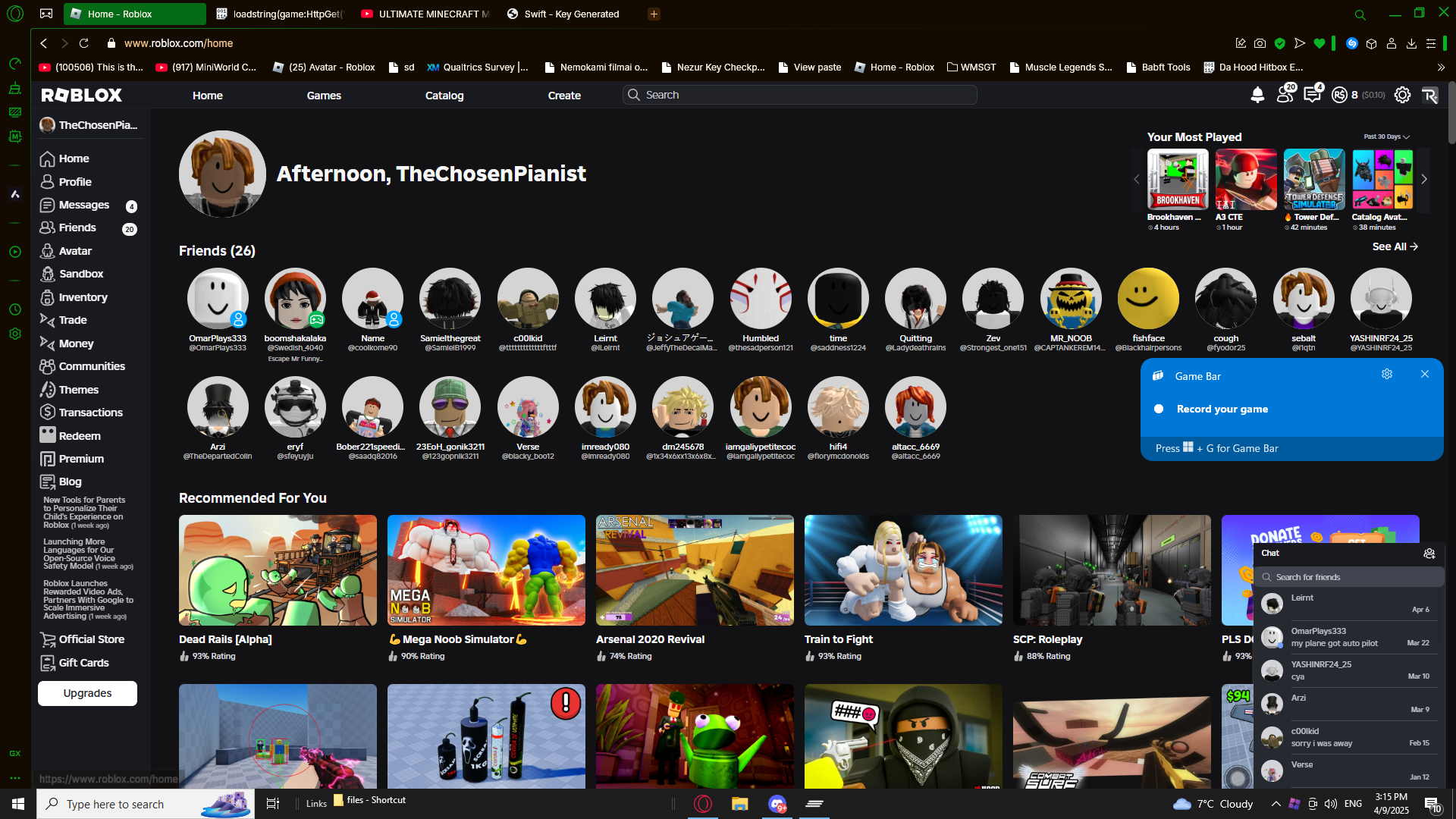Image resolution: width=1456 pixels, height=819 pixels.
Task: Open a new browser tab
Action: (x=654, y=14)
